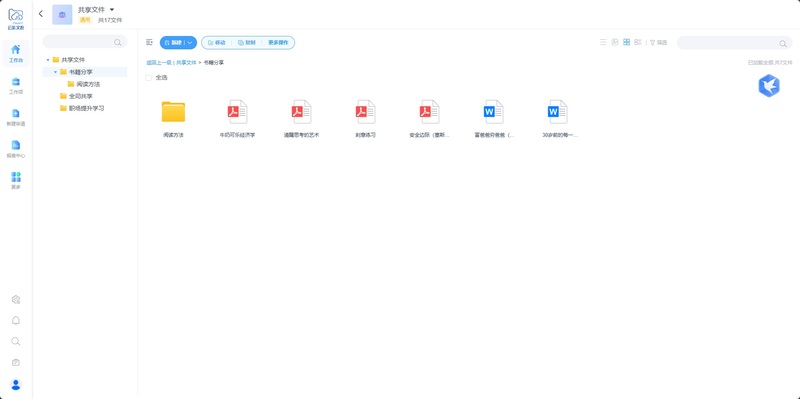
Task: Open 新建申请 in left sidebar
Action: coord(16,117)
